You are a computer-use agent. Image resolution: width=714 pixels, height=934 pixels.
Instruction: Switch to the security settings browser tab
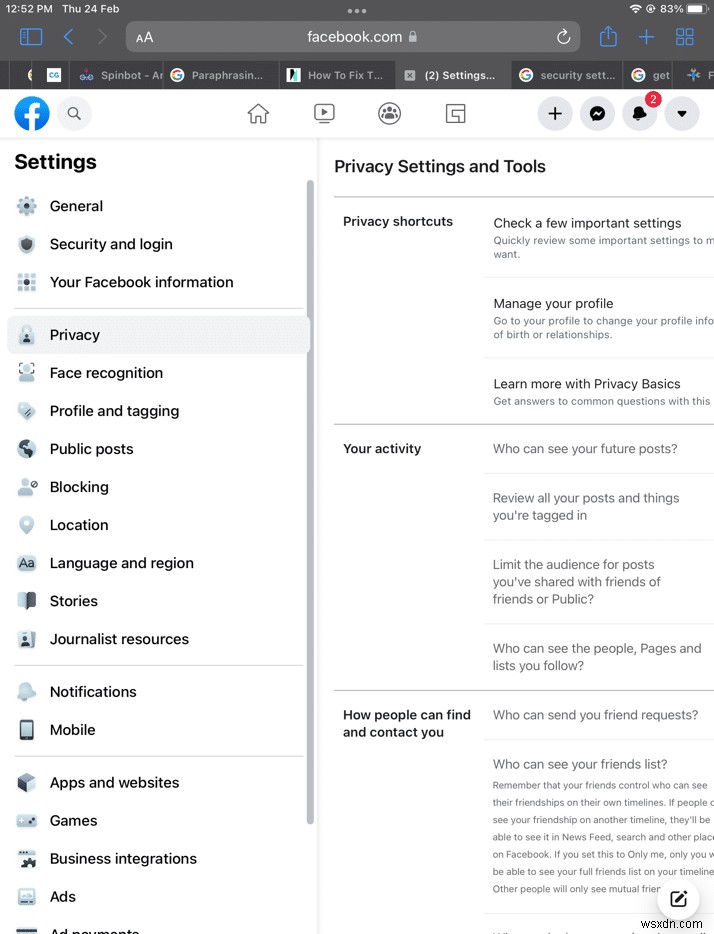click(567, 74)
